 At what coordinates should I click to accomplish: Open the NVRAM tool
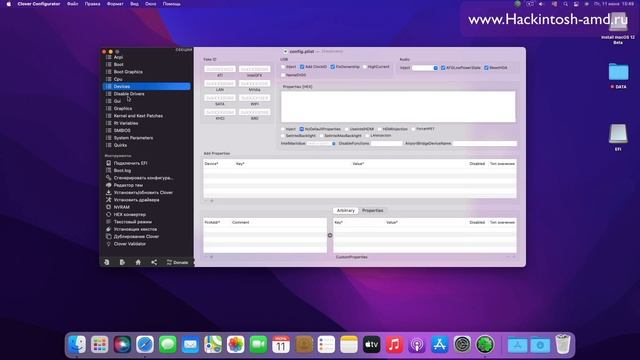(x=121, y=207)
